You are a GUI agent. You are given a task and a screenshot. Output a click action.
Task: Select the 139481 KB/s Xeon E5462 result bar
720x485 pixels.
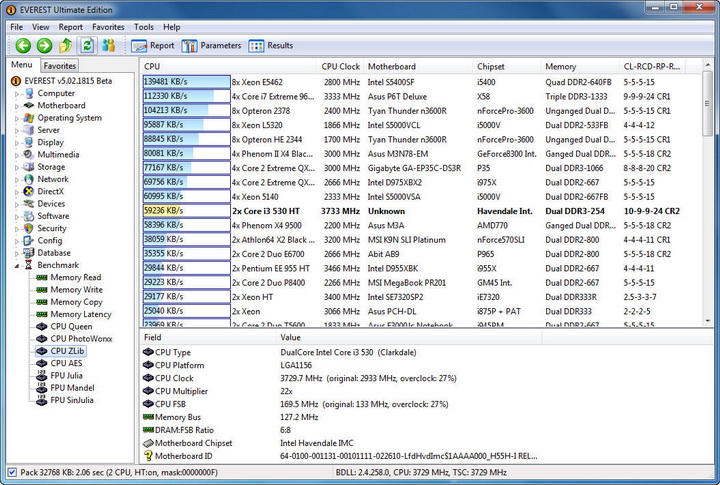pyautogui.click(x=186, y=82)
